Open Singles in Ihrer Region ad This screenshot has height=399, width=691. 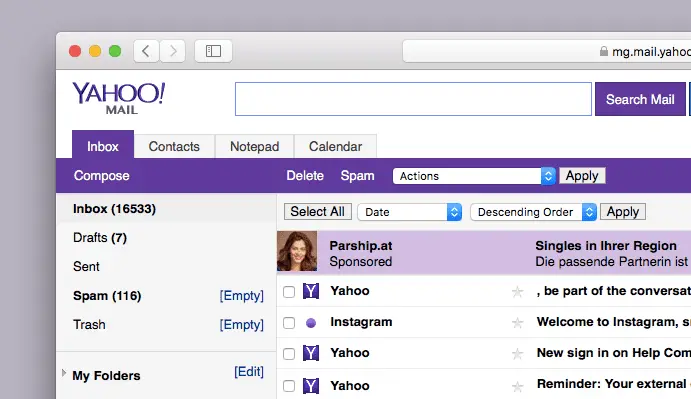606,246
